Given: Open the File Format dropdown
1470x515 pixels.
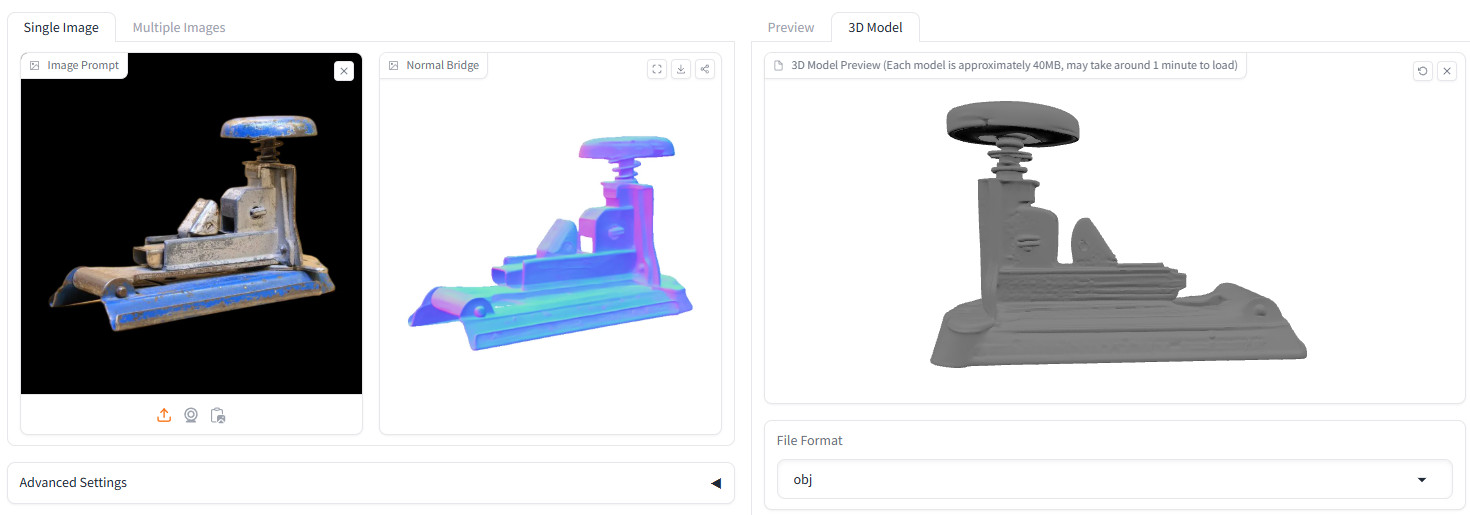Looking at the screenshot, I should point(1113,479).
